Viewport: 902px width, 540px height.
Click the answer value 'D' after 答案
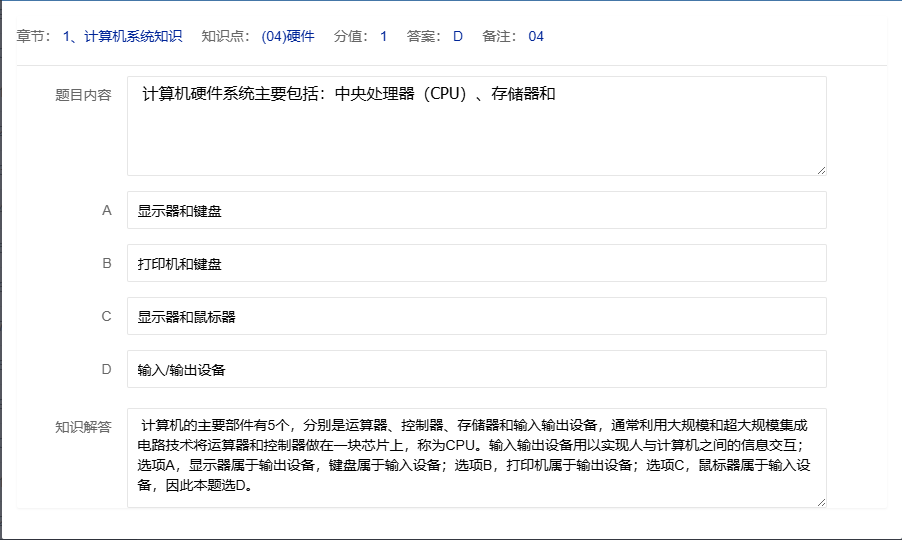click(458, 37)
